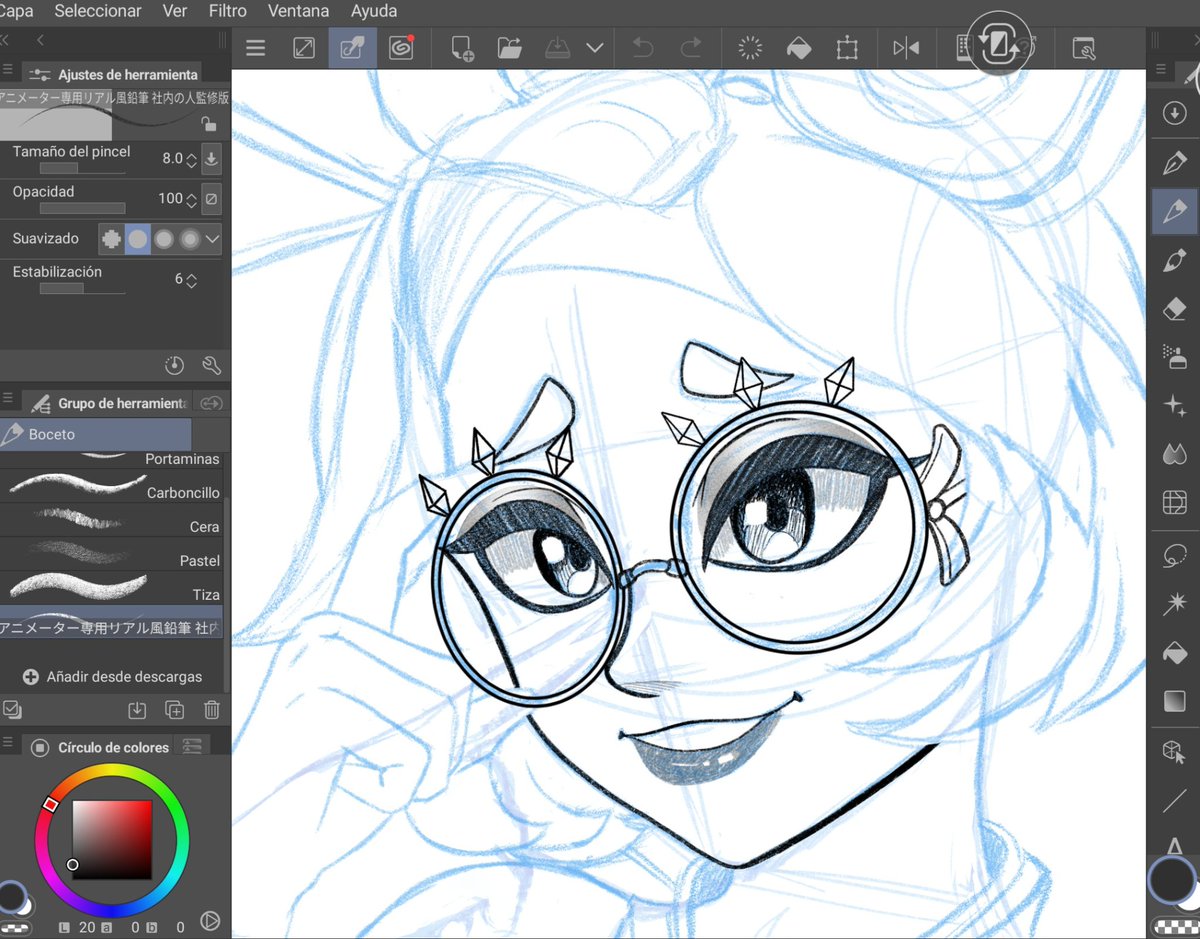
Task: Toggle the highlighted touch gesture mode icon
Action: (352, 48)
